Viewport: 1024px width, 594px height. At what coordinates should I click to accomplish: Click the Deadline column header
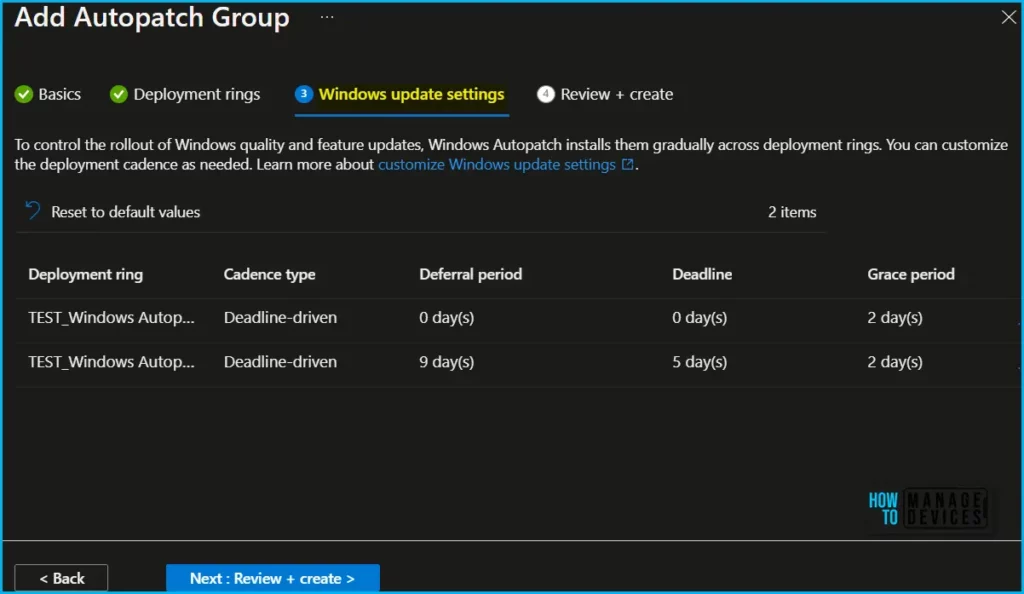tap(702, 274)
